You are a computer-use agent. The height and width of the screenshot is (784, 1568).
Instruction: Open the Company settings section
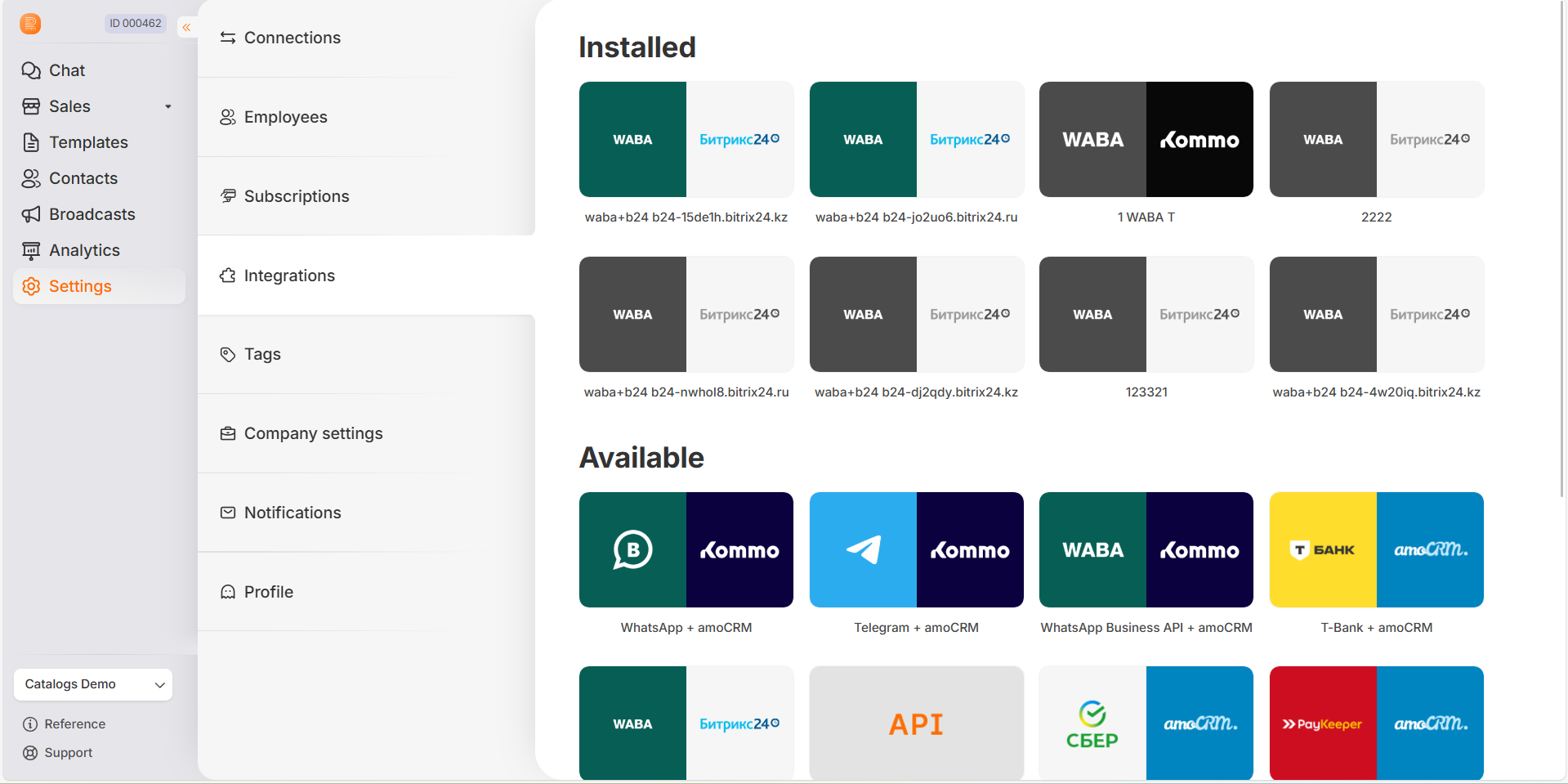313,433
